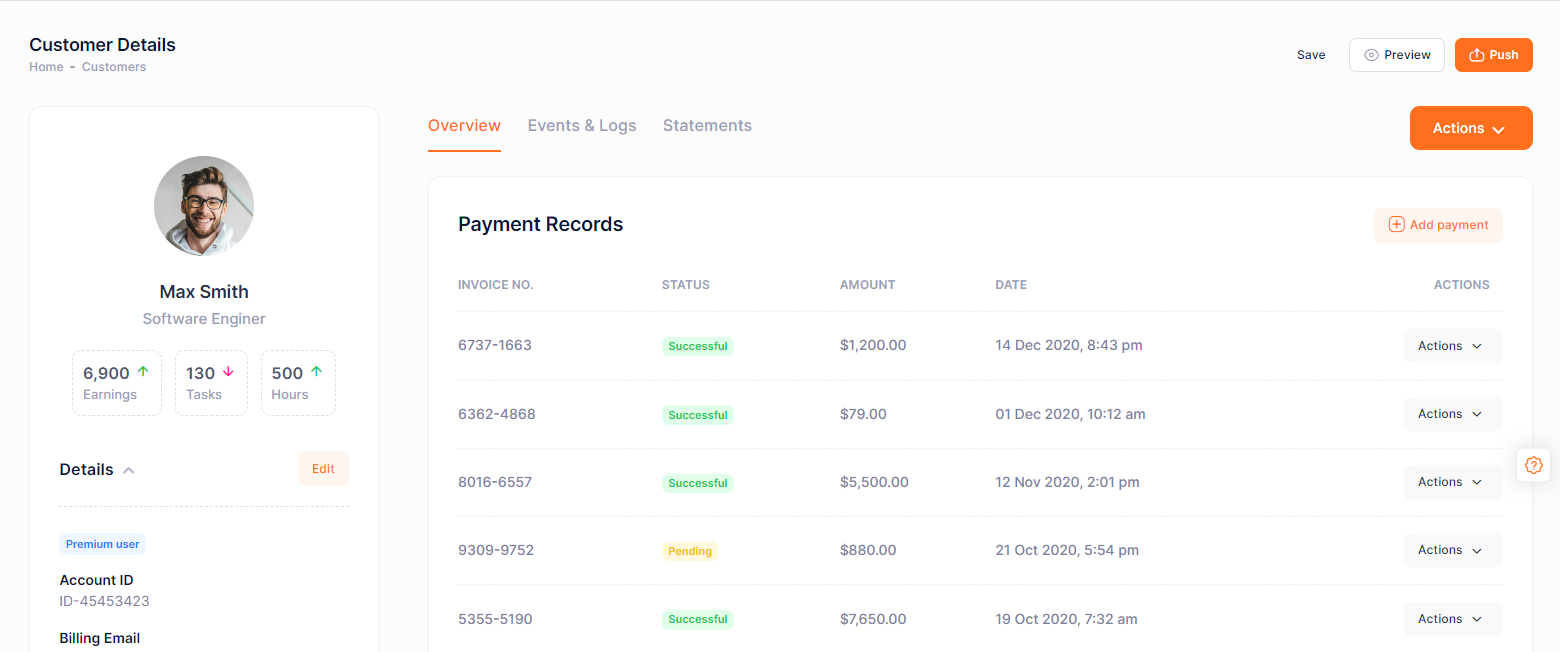Image resolution: width=1560 pixels, height=652 pixels.
Task: Open the Statements tab
Action: [x=707, y=126]
